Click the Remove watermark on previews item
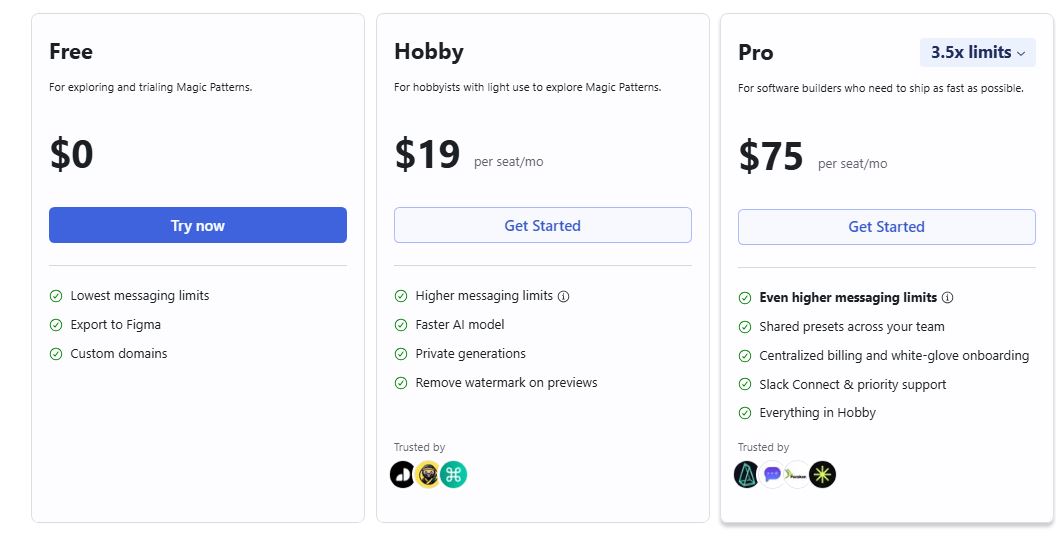The height and width of the screenshot is (536, 1056). pyautogui.click(x=506, y=383)
